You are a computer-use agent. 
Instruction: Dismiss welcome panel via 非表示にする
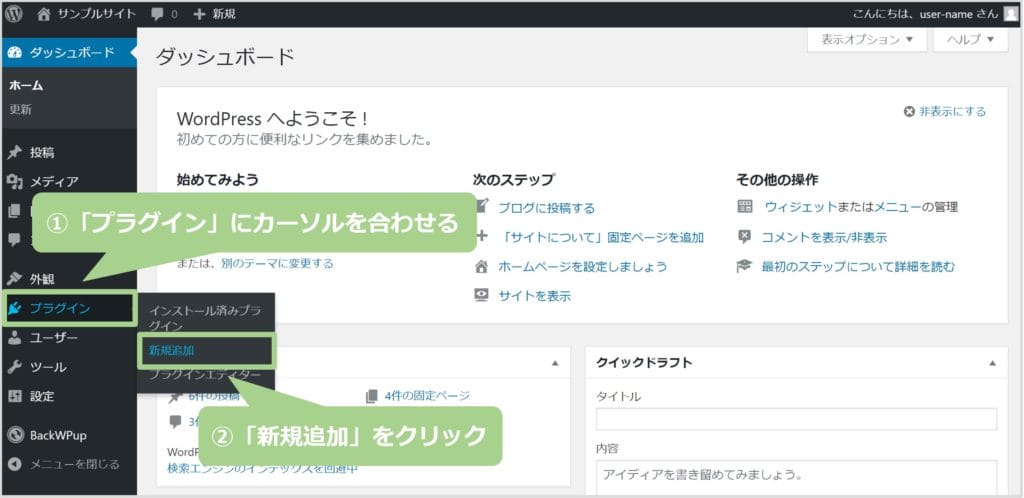tap(945, 112)
